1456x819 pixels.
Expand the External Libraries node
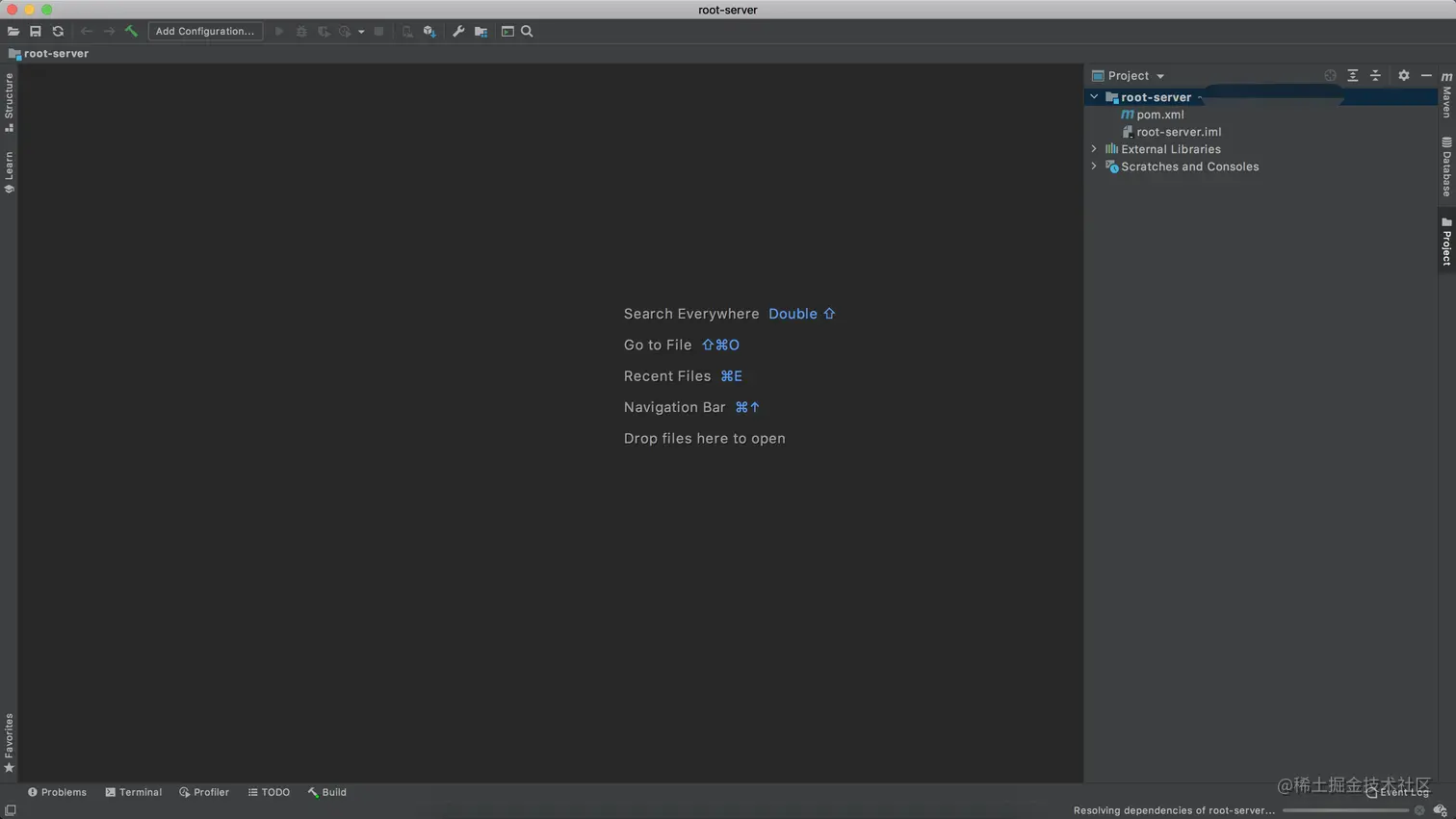point(1094,149)
